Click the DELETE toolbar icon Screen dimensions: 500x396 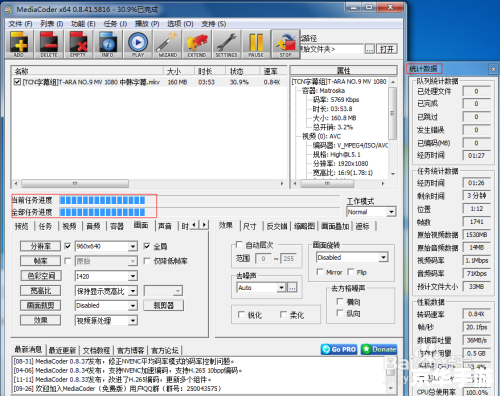(x=49, y=44)
